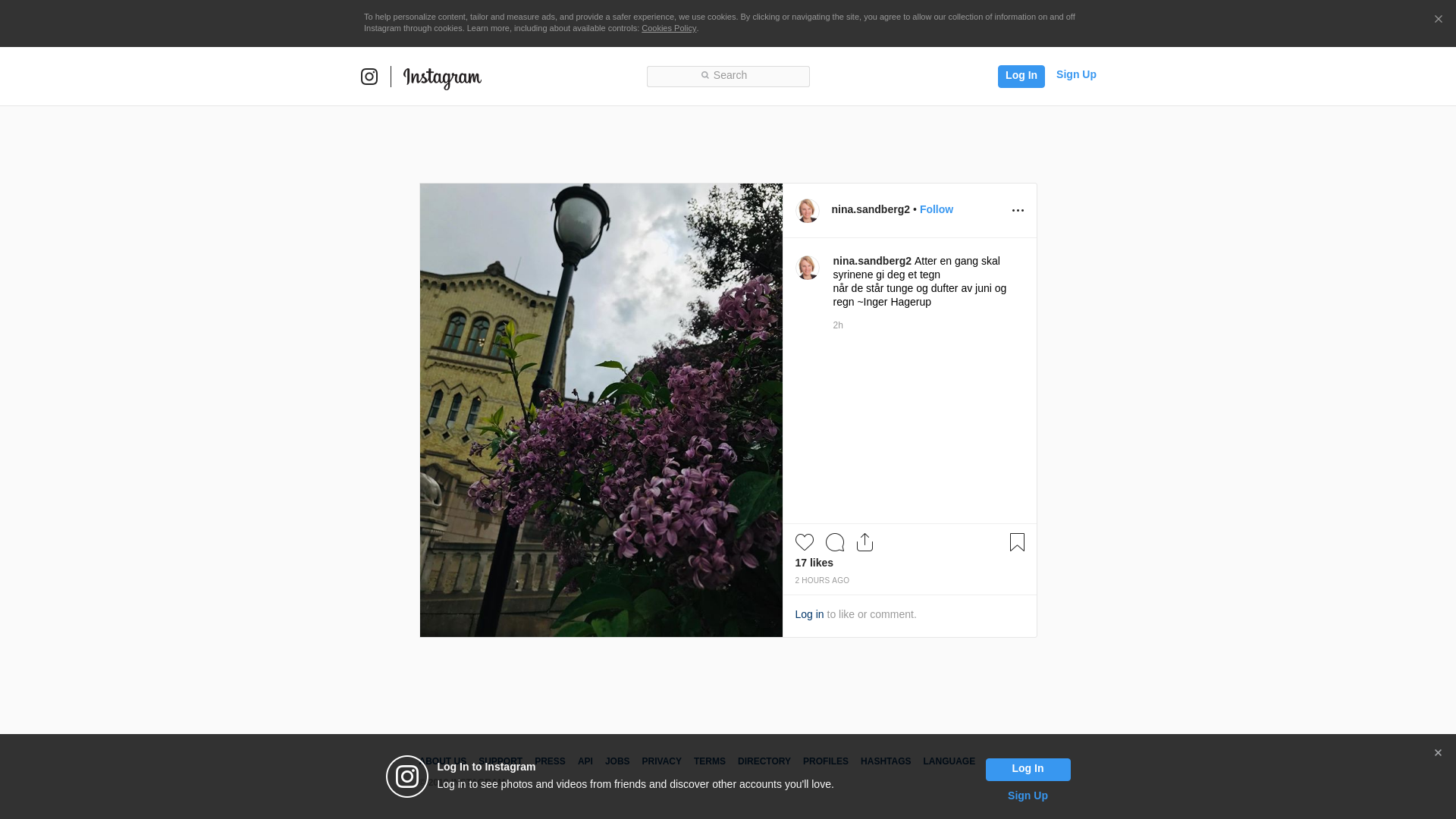Open the PRESS footer link
The image size is (1456, 819).
[550, 761]
